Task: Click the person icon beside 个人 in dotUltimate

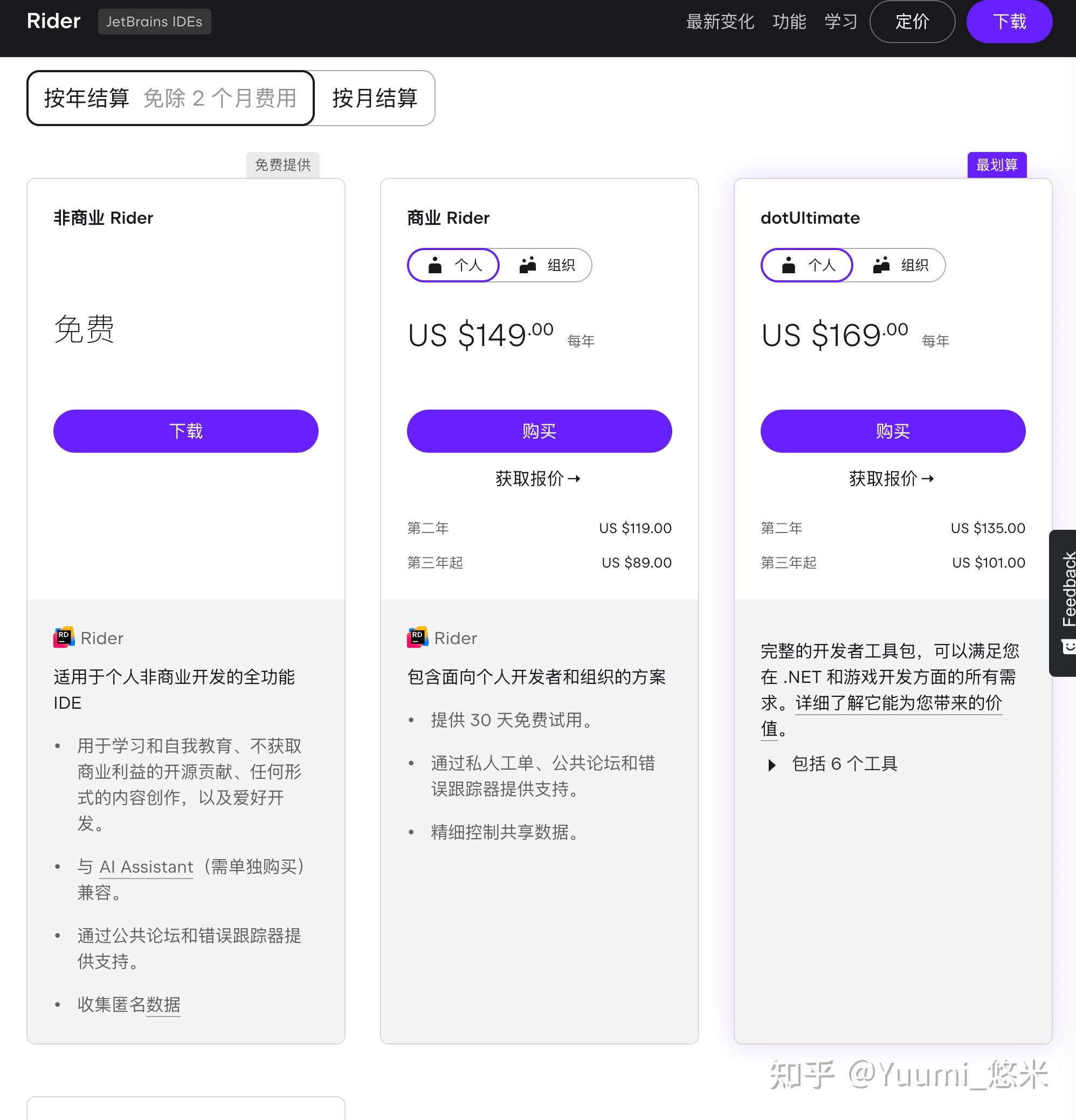Action: [x=789, y=265]
